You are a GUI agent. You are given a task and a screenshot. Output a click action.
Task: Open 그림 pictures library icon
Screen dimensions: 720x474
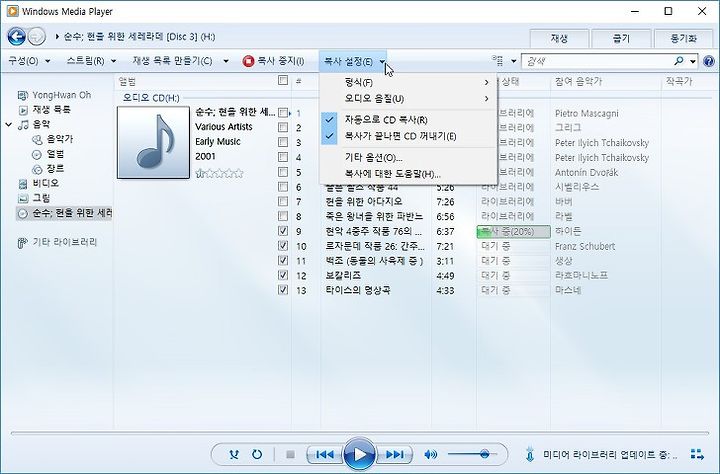(x=22, y=198)
